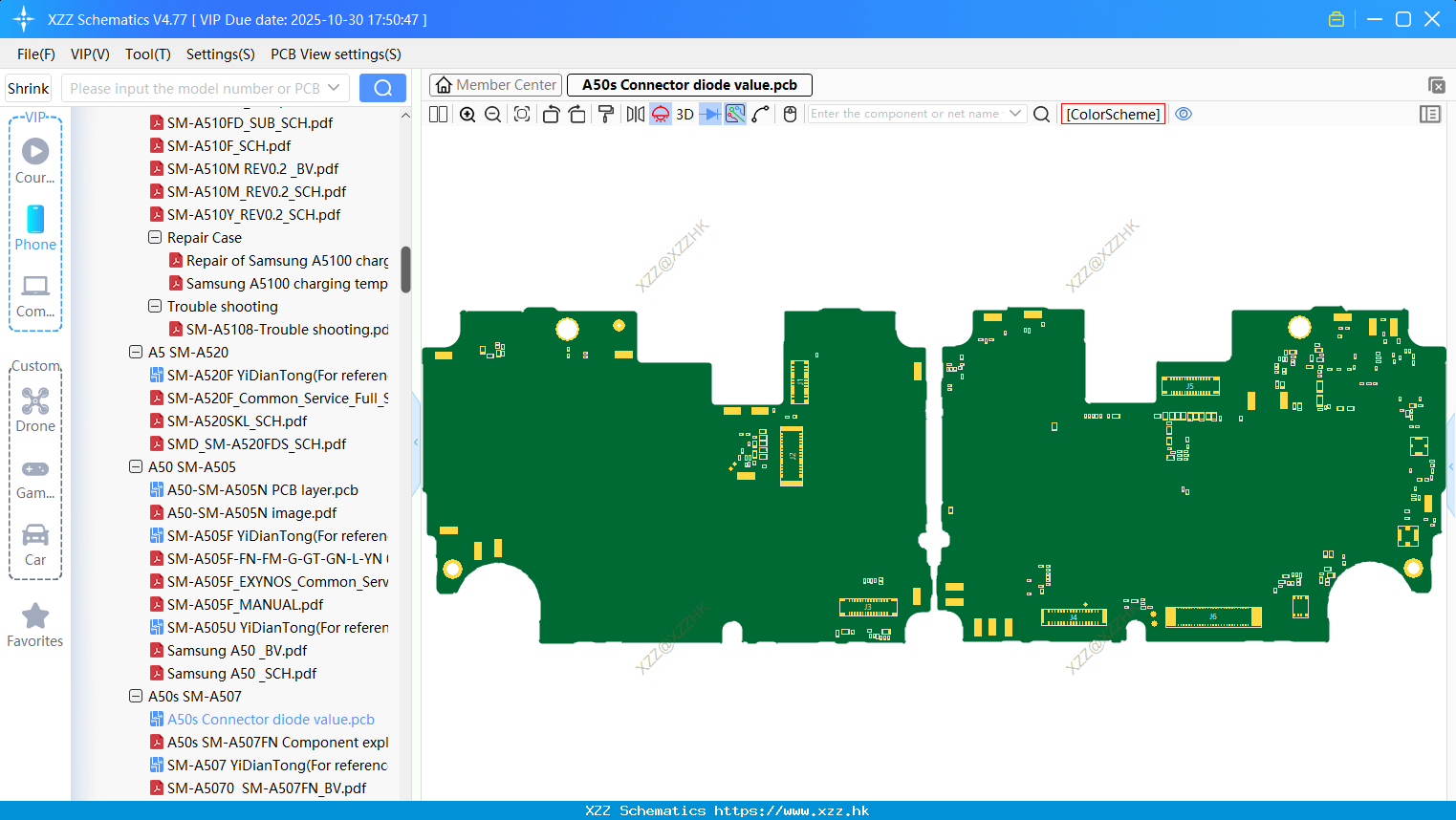Open the Drone category
The image size is (1456, 820).
pyautogui.click(x=35, y=410)
